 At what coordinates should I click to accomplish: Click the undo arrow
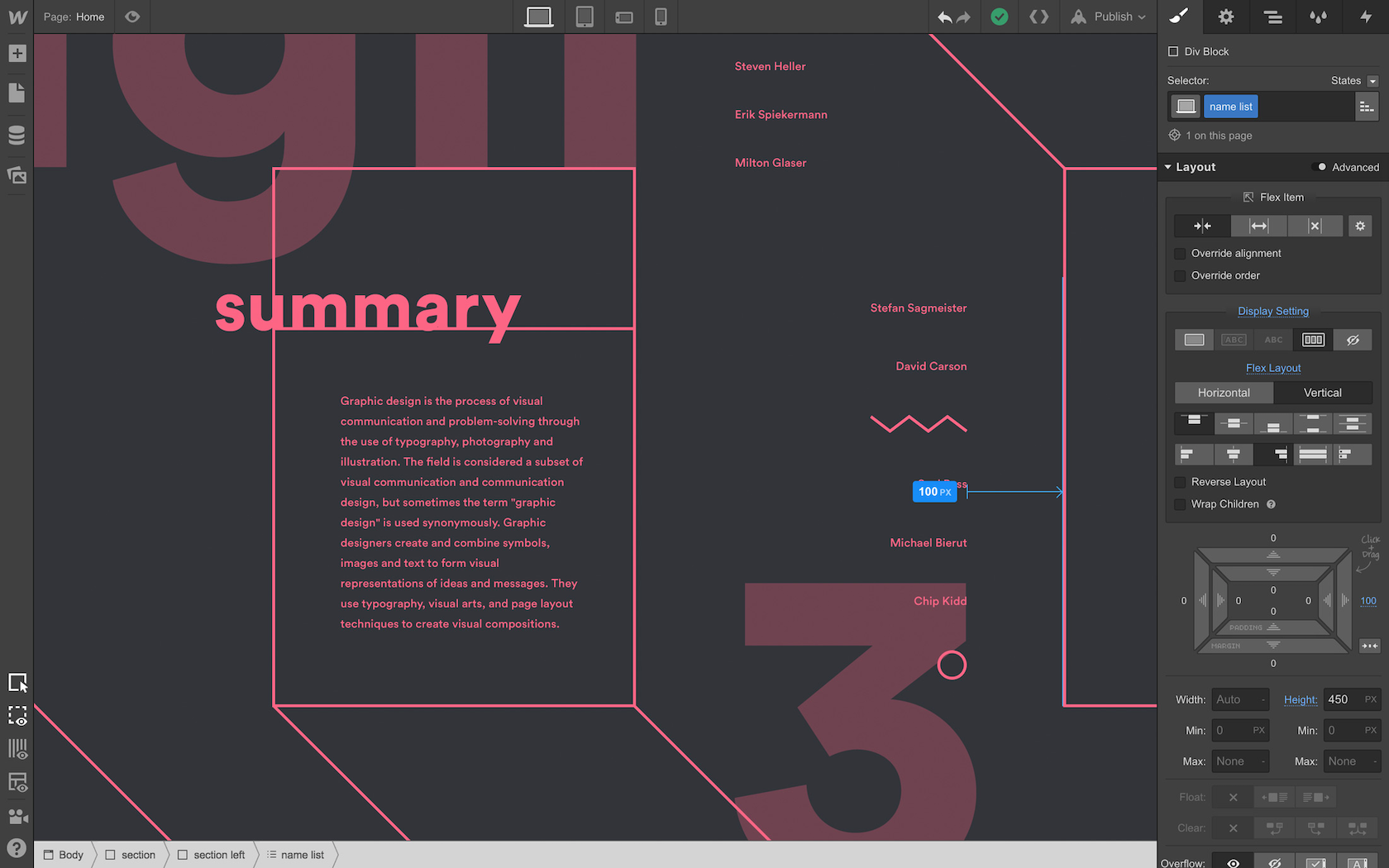(x=944, y=17)
